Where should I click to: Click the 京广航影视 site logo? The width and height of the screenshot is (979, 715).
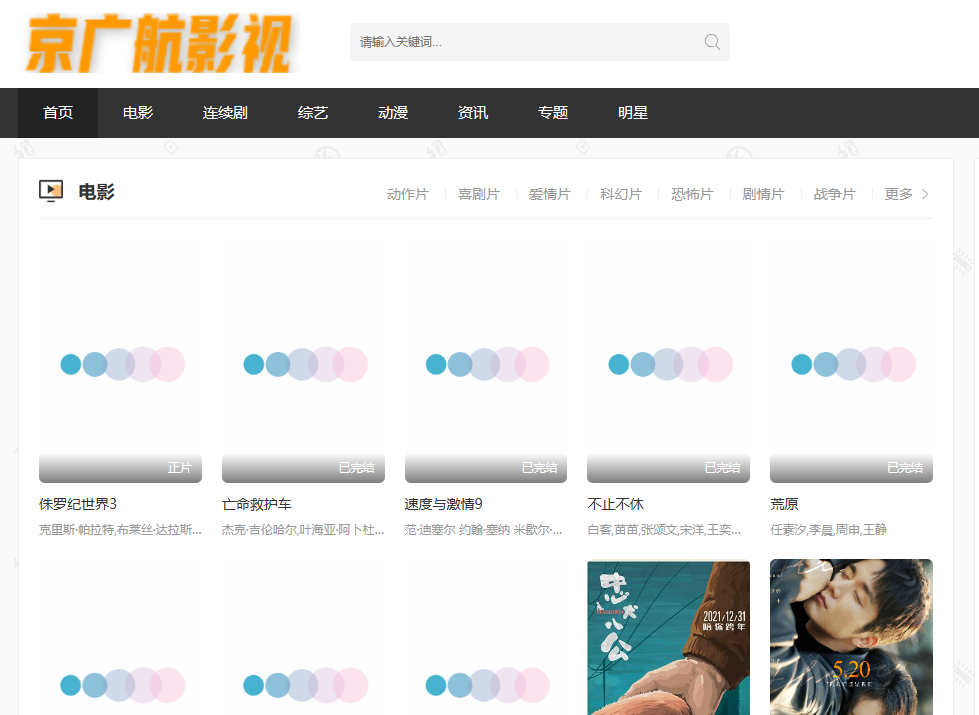point(160,44)
